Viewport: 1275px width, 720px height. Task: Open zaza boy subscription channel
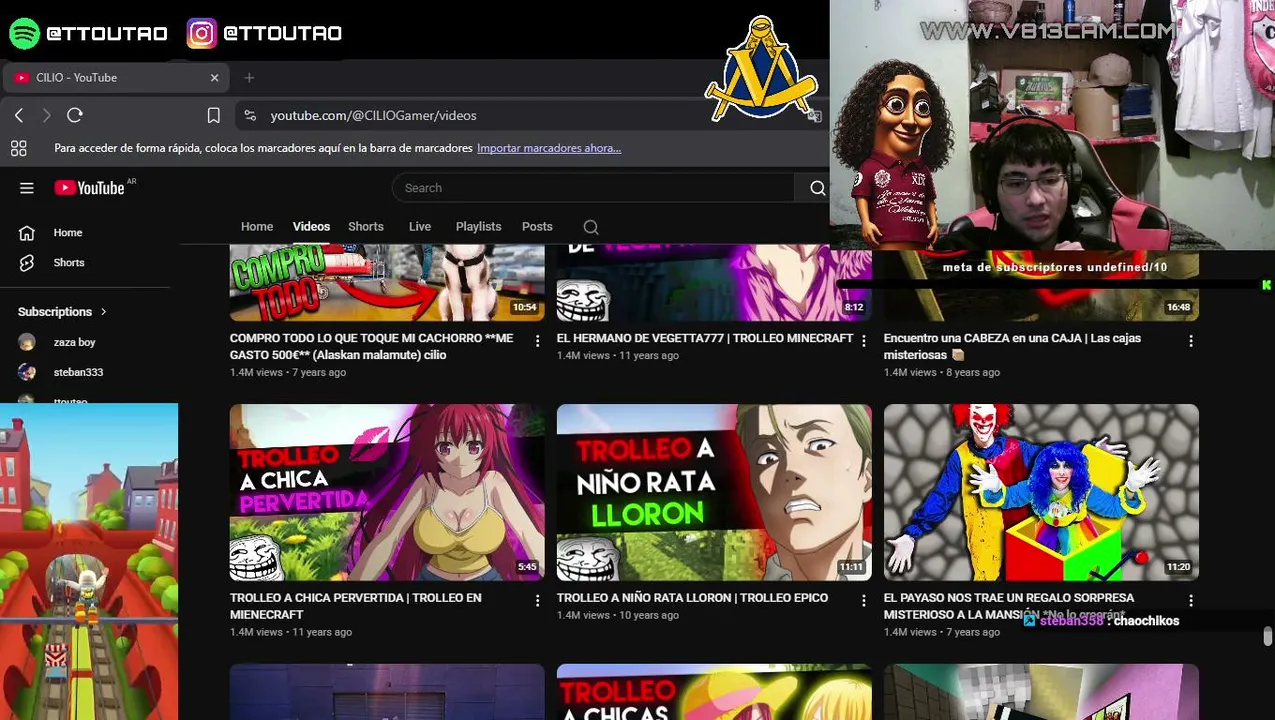click(73, 342)
